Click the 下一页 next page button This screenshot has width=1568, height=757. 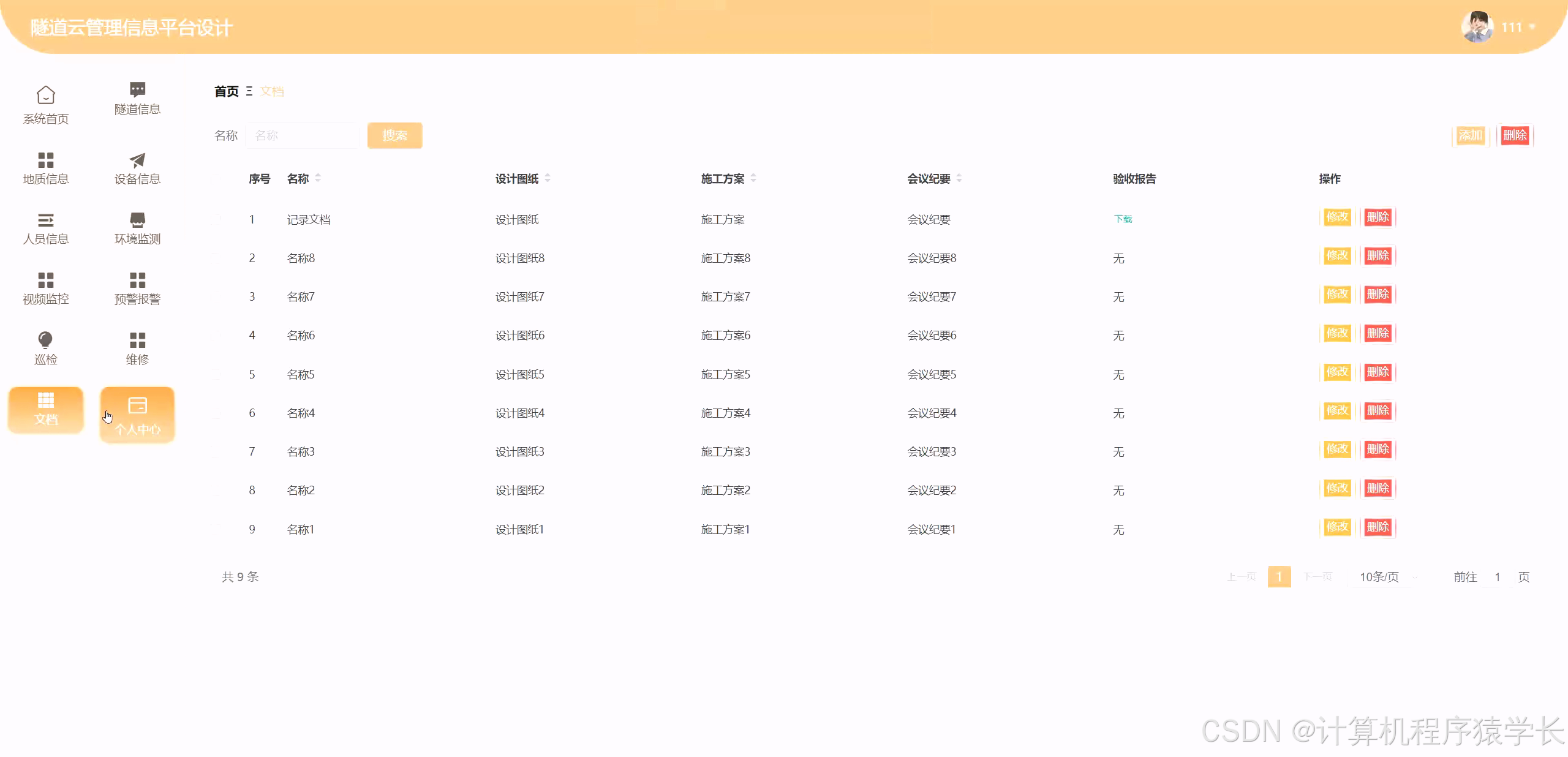(1317, 577)
